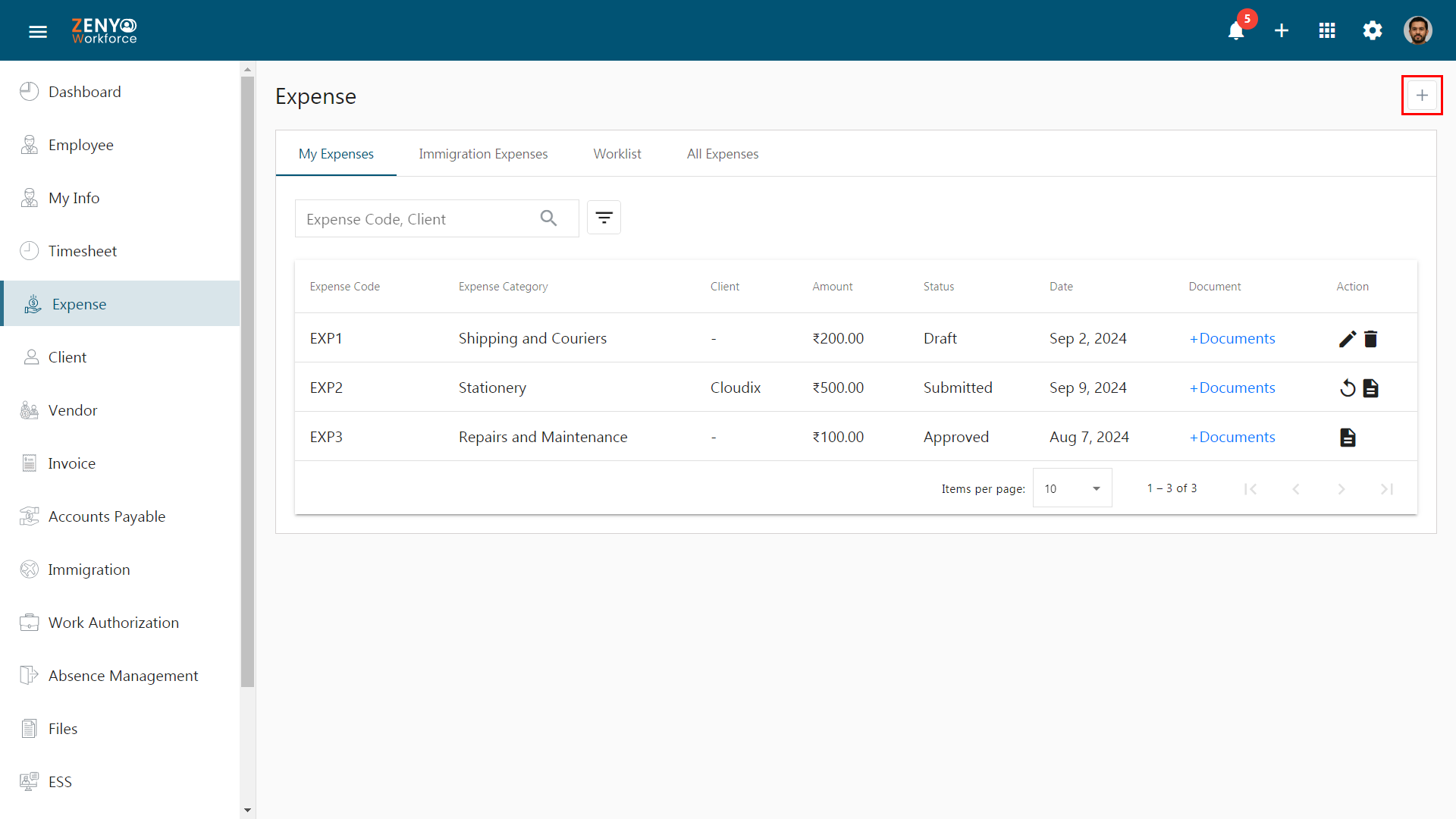Click the next page arrow button

(1342, 489)
